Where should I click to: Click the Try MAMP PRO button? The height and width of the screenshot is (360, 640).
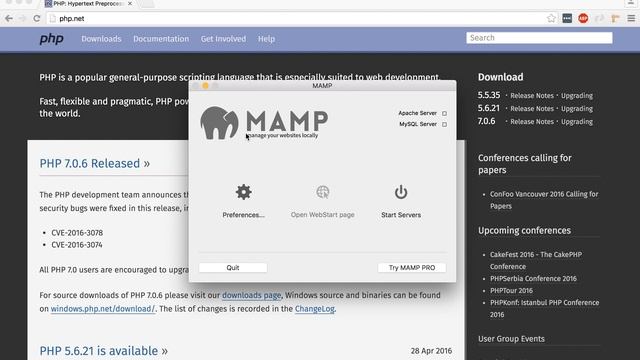pos(412,268)
